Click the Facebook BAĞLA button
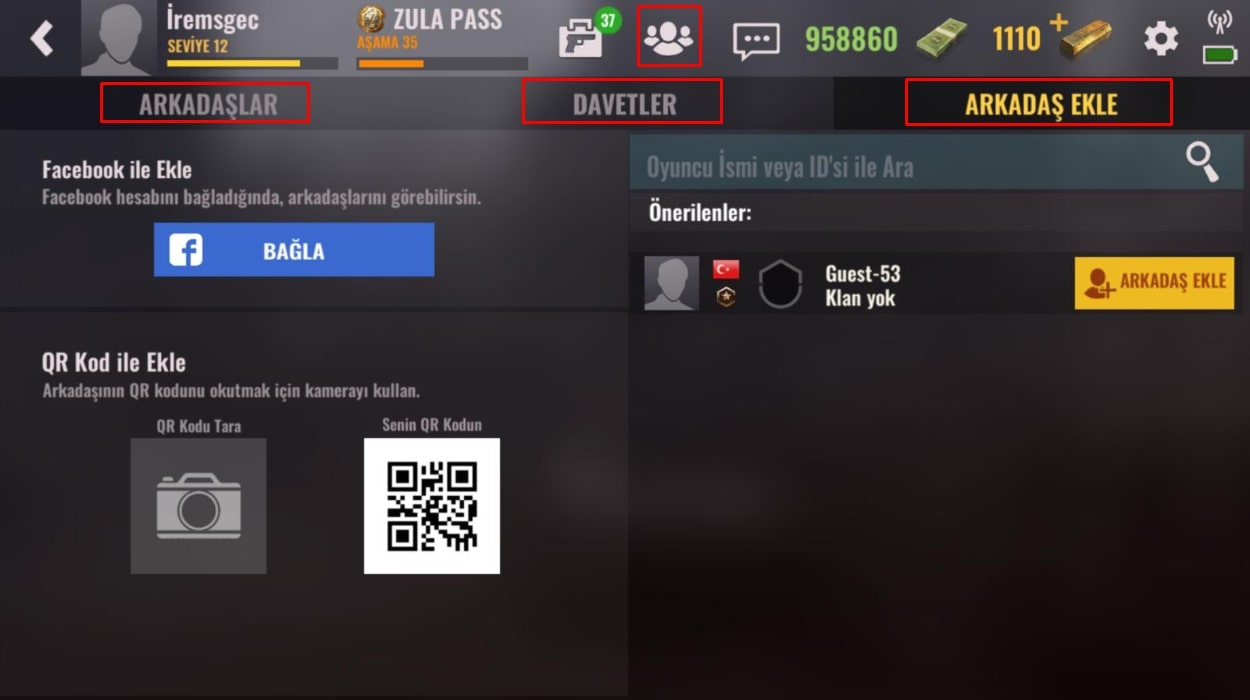The height and width of the screenshot is (700, 1250). click(294, 250)
